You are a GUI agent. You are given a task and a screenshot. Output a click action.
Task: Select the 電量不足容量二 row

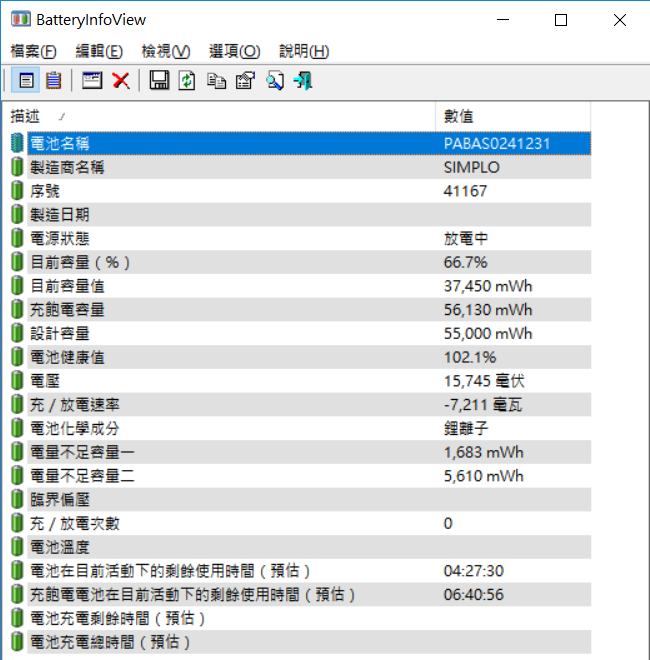tap(301, 476)
